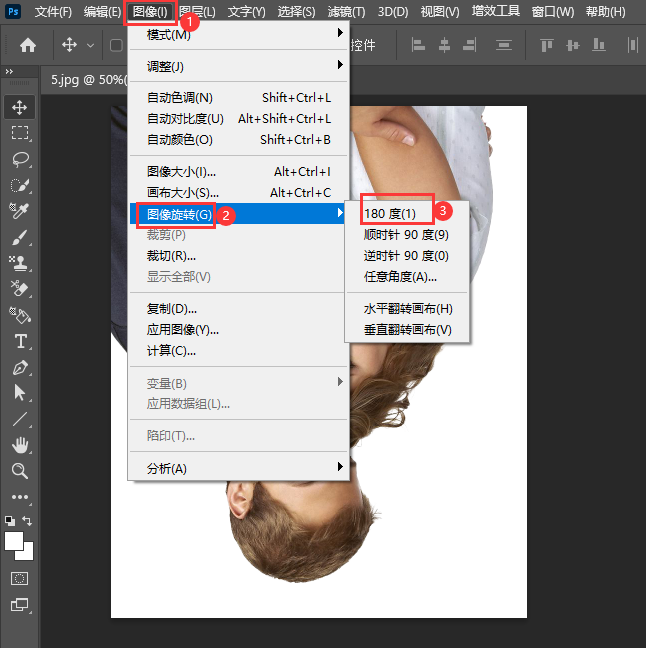Select the Horizontal Type tool

20,341
